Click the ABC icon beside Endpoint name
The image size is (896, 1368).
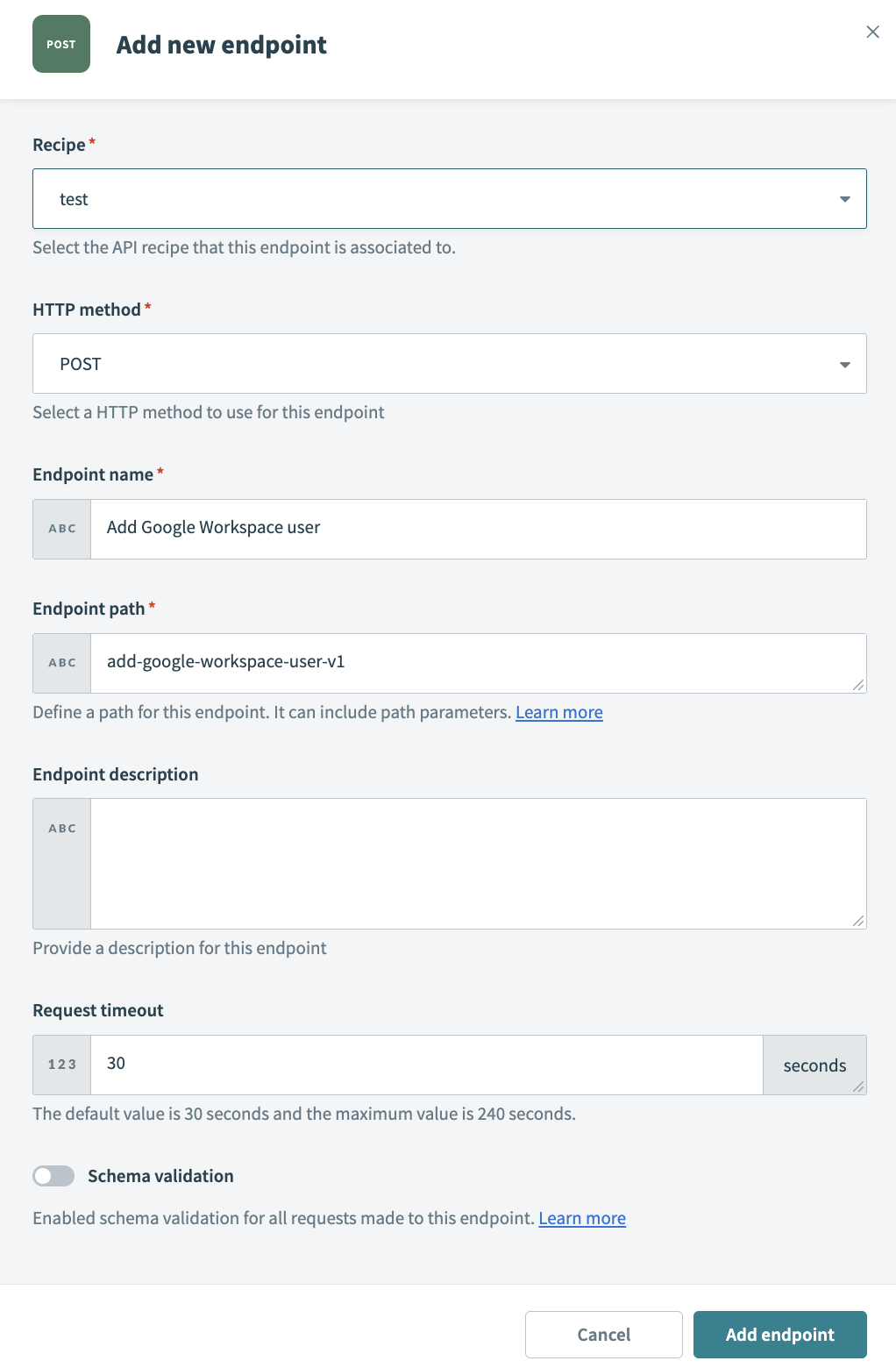pos(60,529)
